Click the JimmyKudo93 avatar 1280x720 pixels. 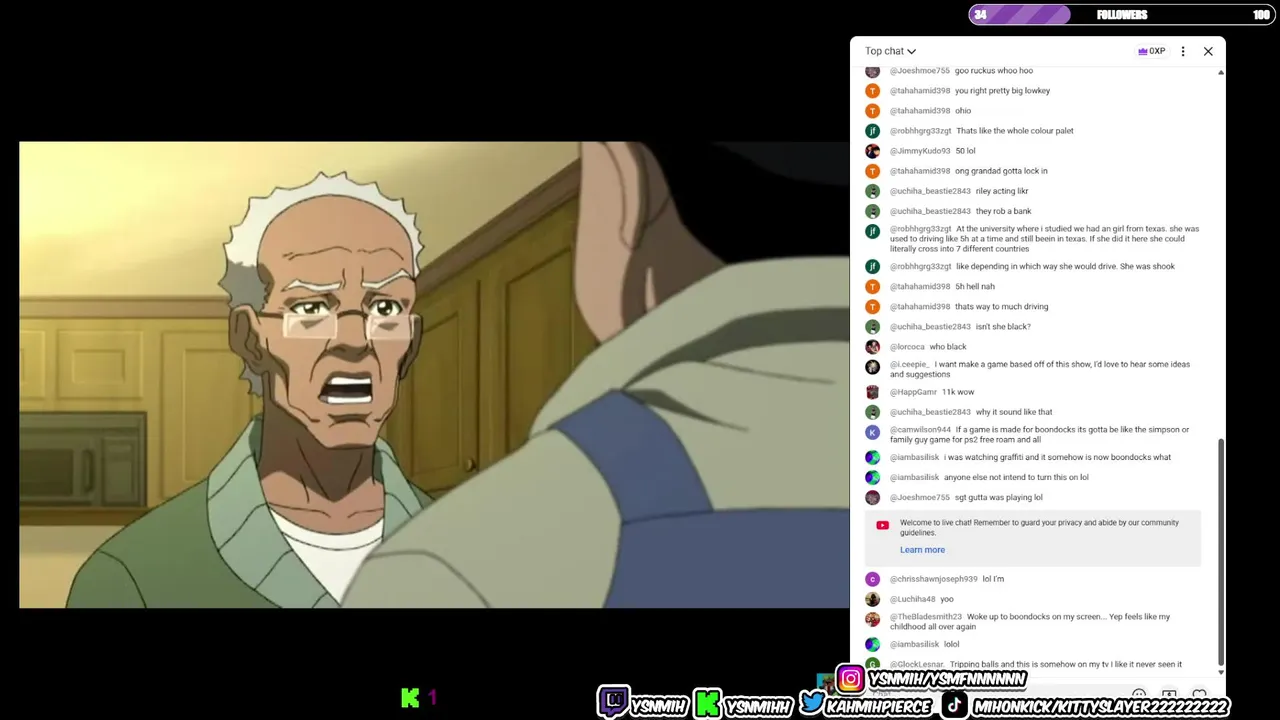(872, 151)
